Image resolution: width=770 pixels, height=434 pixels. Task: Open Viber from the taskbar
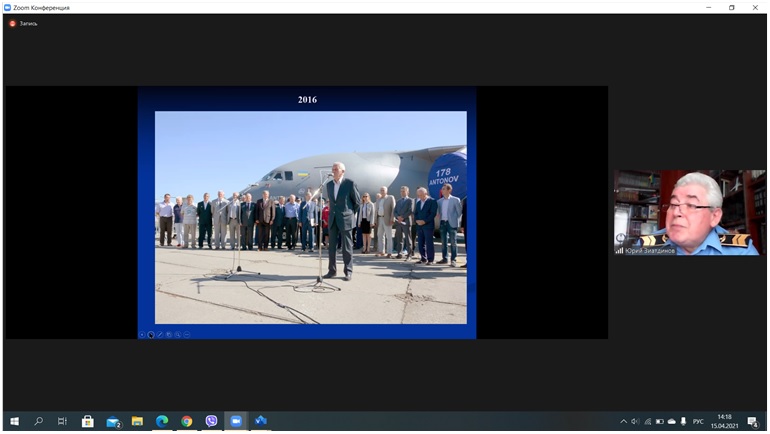(x=211, y=421)
